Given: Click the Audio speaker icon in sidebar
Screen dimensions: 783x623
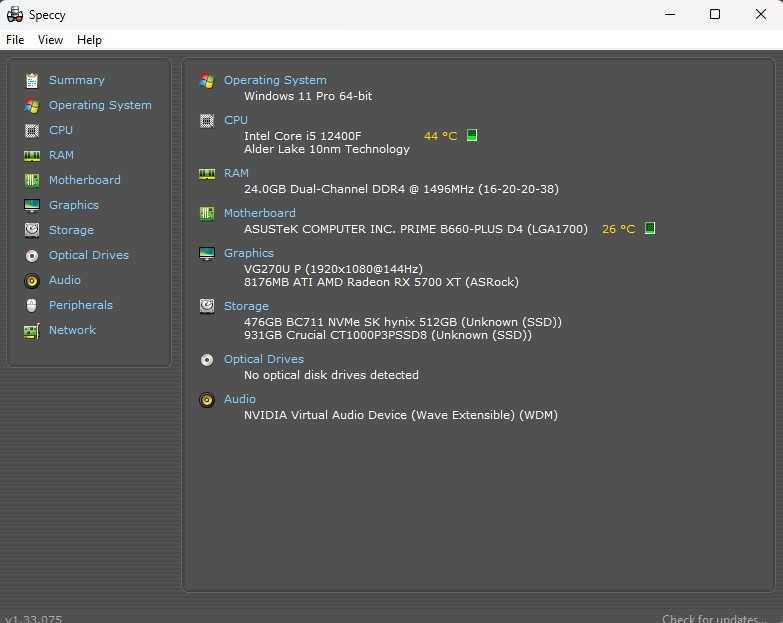Looking at the screenshot, I should pyautogui.click(x=32, y=281).
